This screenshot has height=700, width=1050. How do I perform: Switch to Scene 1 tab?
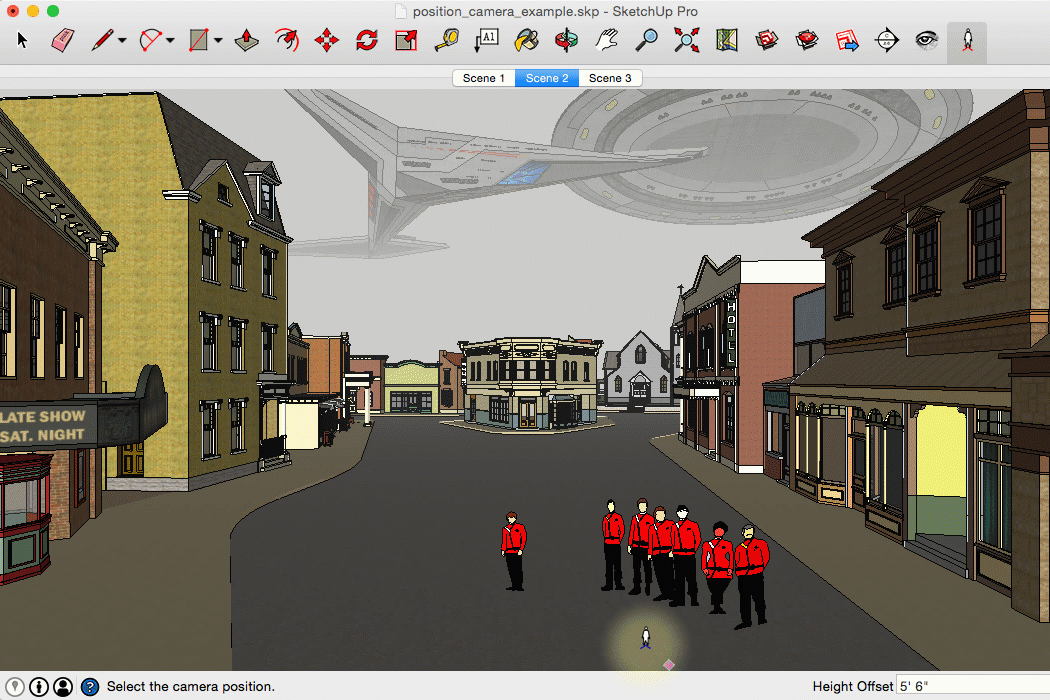click(483, 78)
